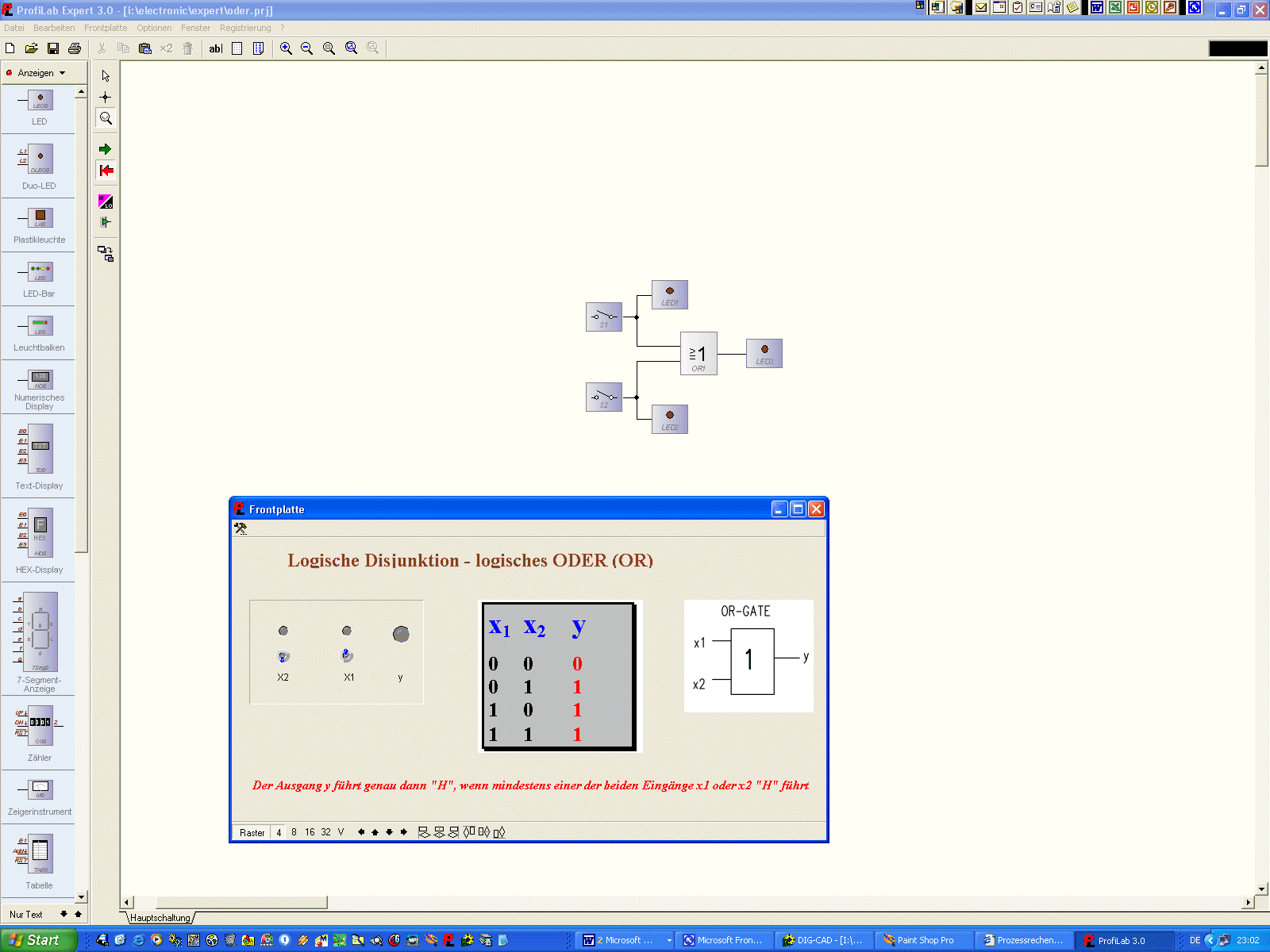Set raster size to 32
Image resolution: width=1270 pixels, height=952 pixels.
click(x=325, y=832)
